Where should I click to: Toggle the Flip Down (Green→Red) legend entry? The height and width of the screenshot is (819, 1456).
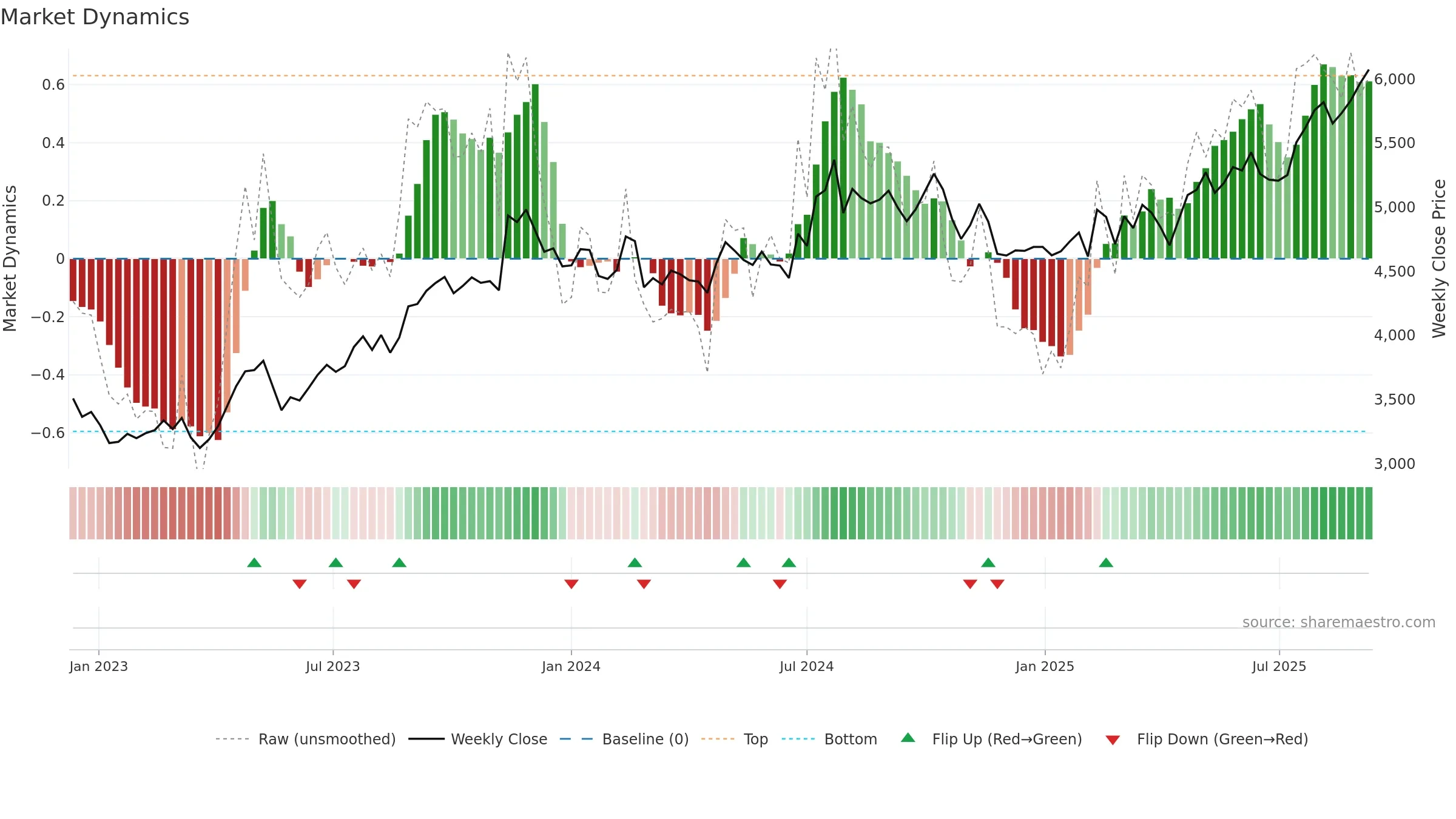[1207, 739]
